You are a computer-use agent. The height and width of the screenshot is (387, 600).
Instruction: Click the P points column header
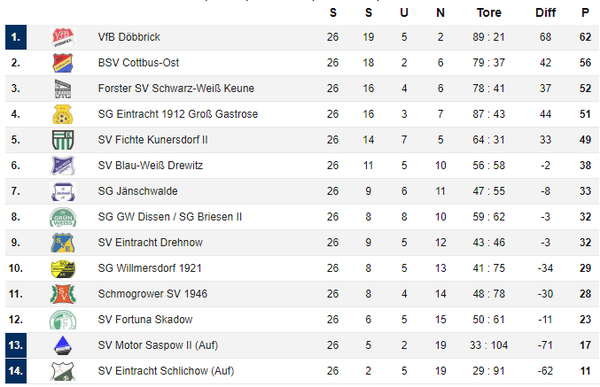click(x=585, y=13)
